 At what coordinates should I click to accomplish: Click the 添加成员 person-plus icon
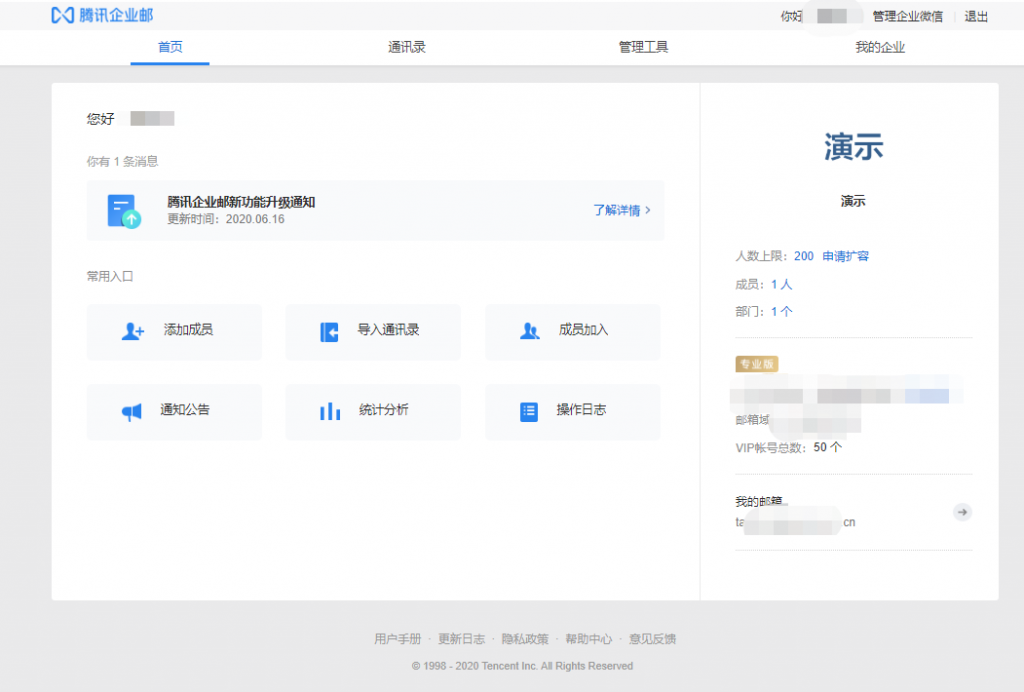tap(133, 331)
